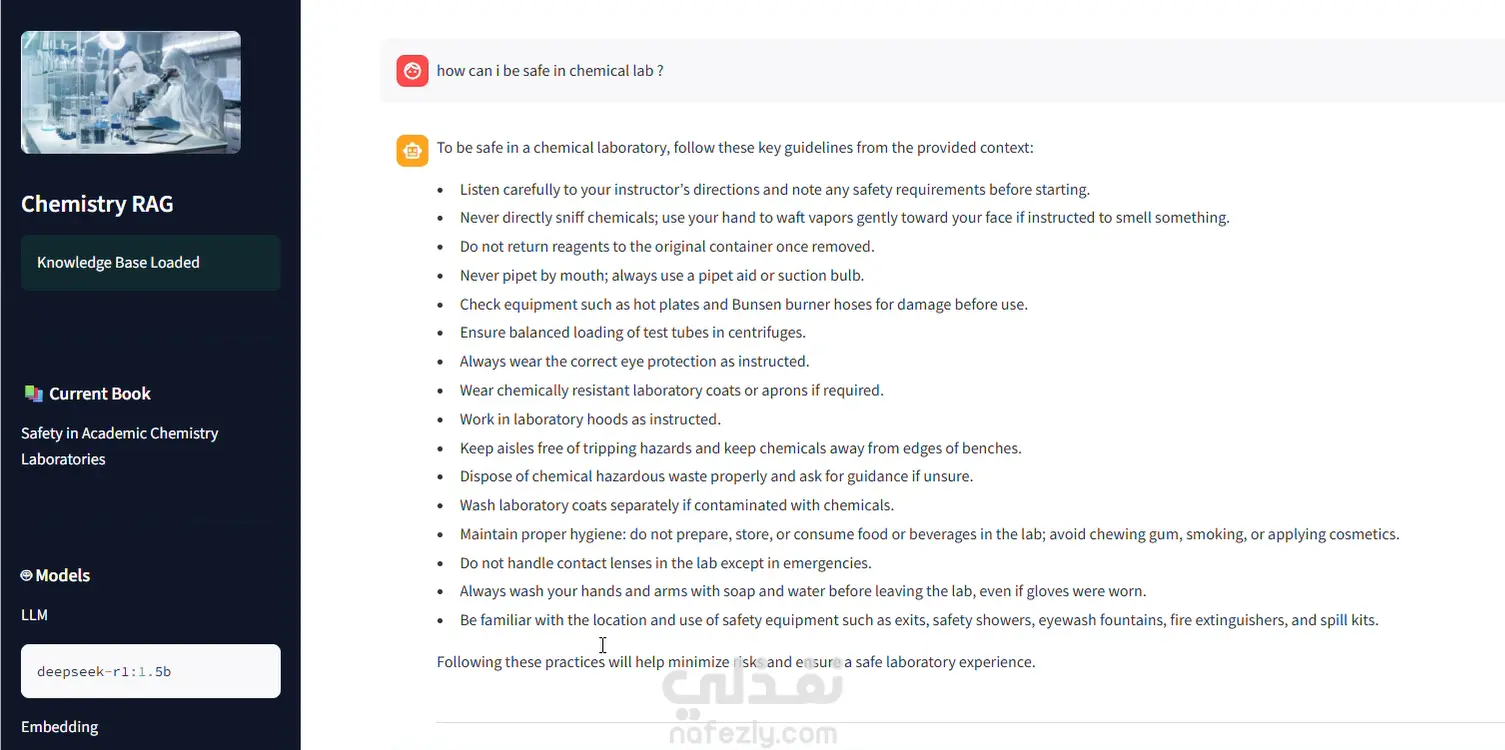The height and width of the screenshot is (750, 1505).
Task: Click the bullet about eye protection
Action: coord(635,361)
